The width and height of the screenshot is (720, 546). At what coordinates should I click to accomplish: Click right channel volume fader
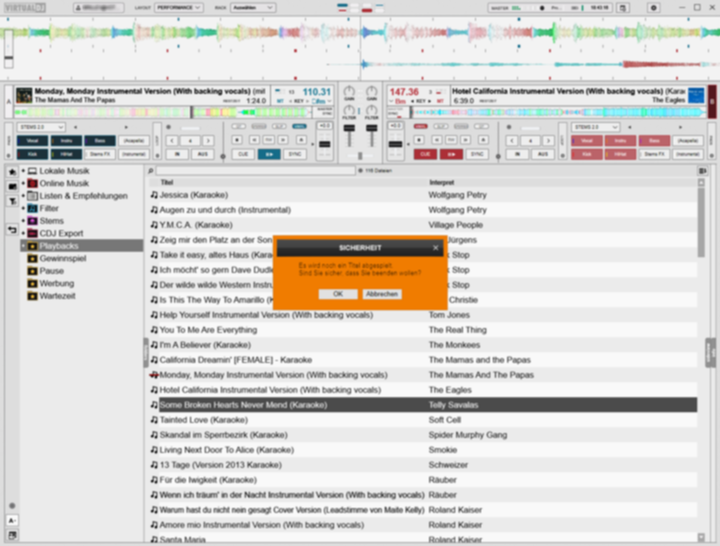(371, 128)
